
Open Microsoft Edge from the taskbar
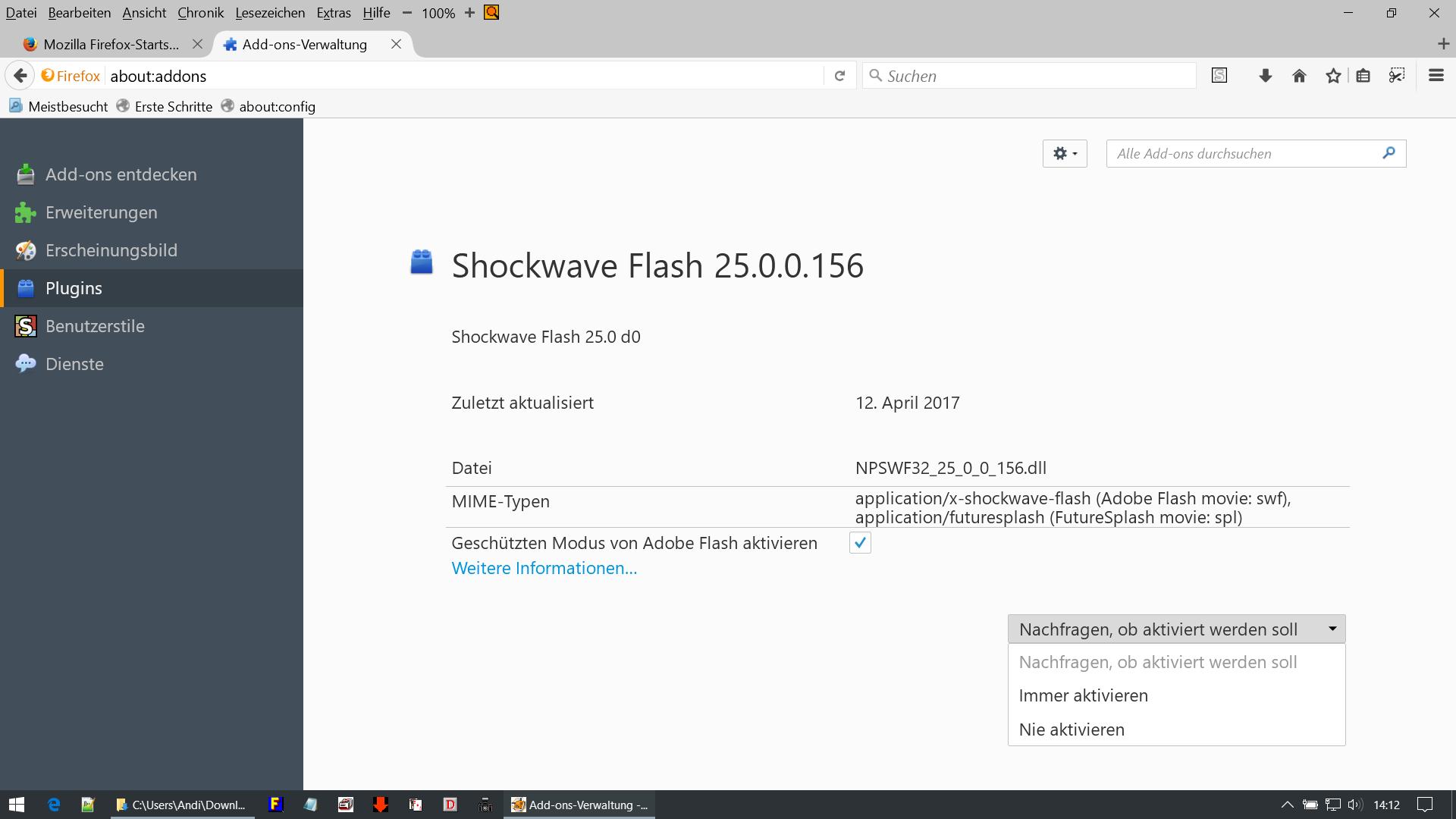54,805
